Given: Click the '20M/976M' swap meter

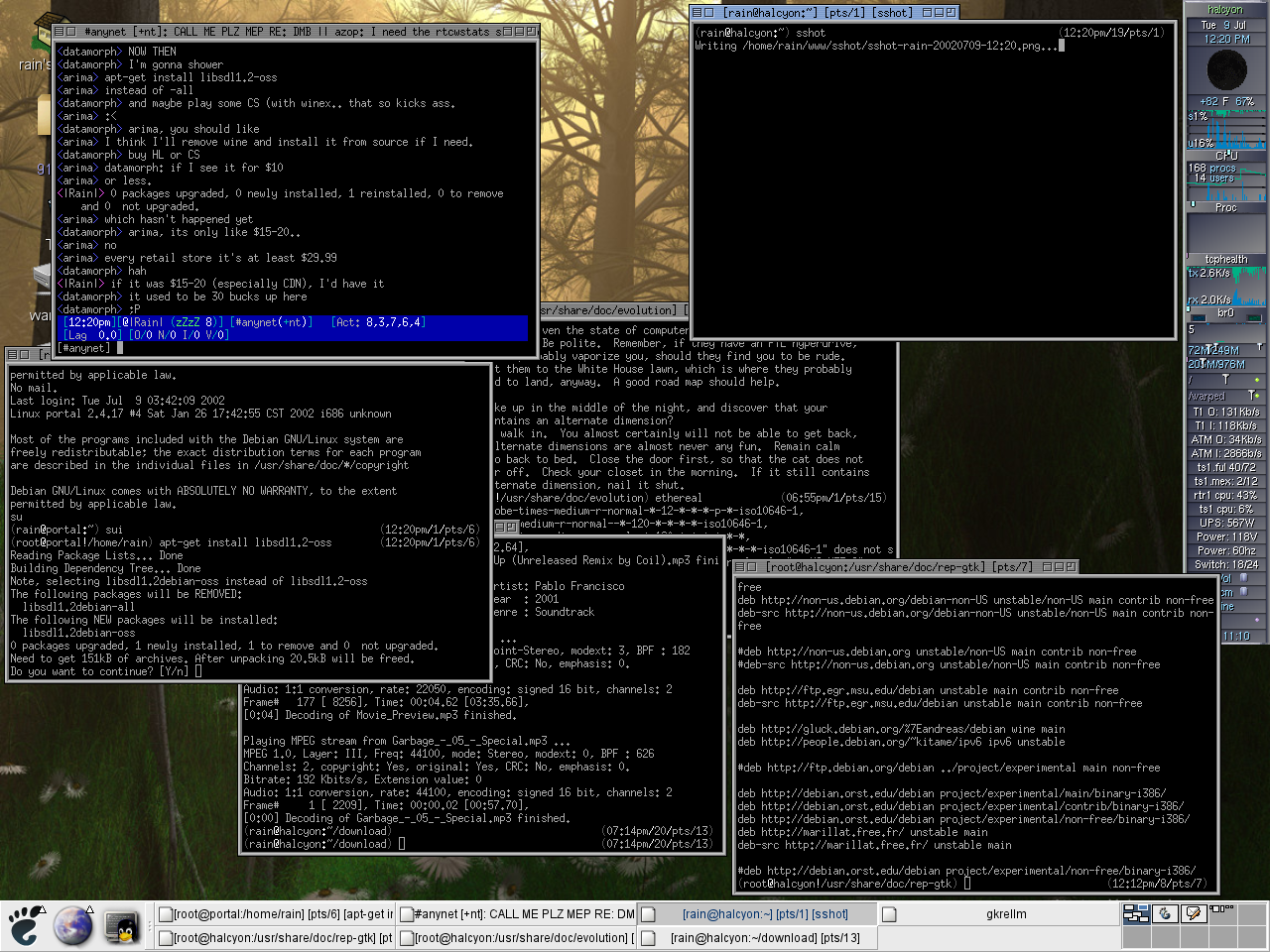Looking at the screenshot, I should click(1226, 364).
